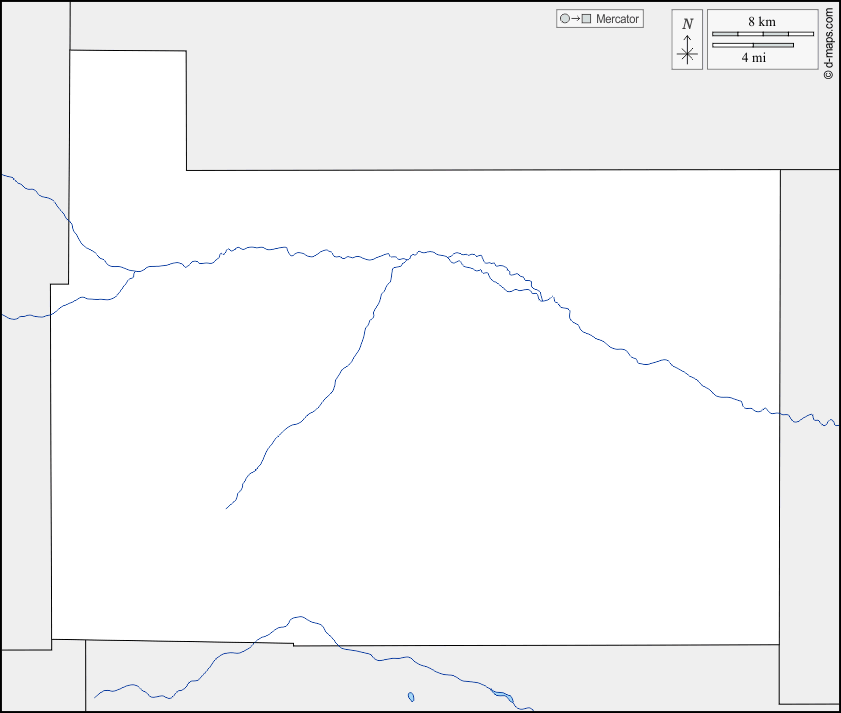
Task: Click the 4 mi scale bar
Action: click(x=753, y=45)
